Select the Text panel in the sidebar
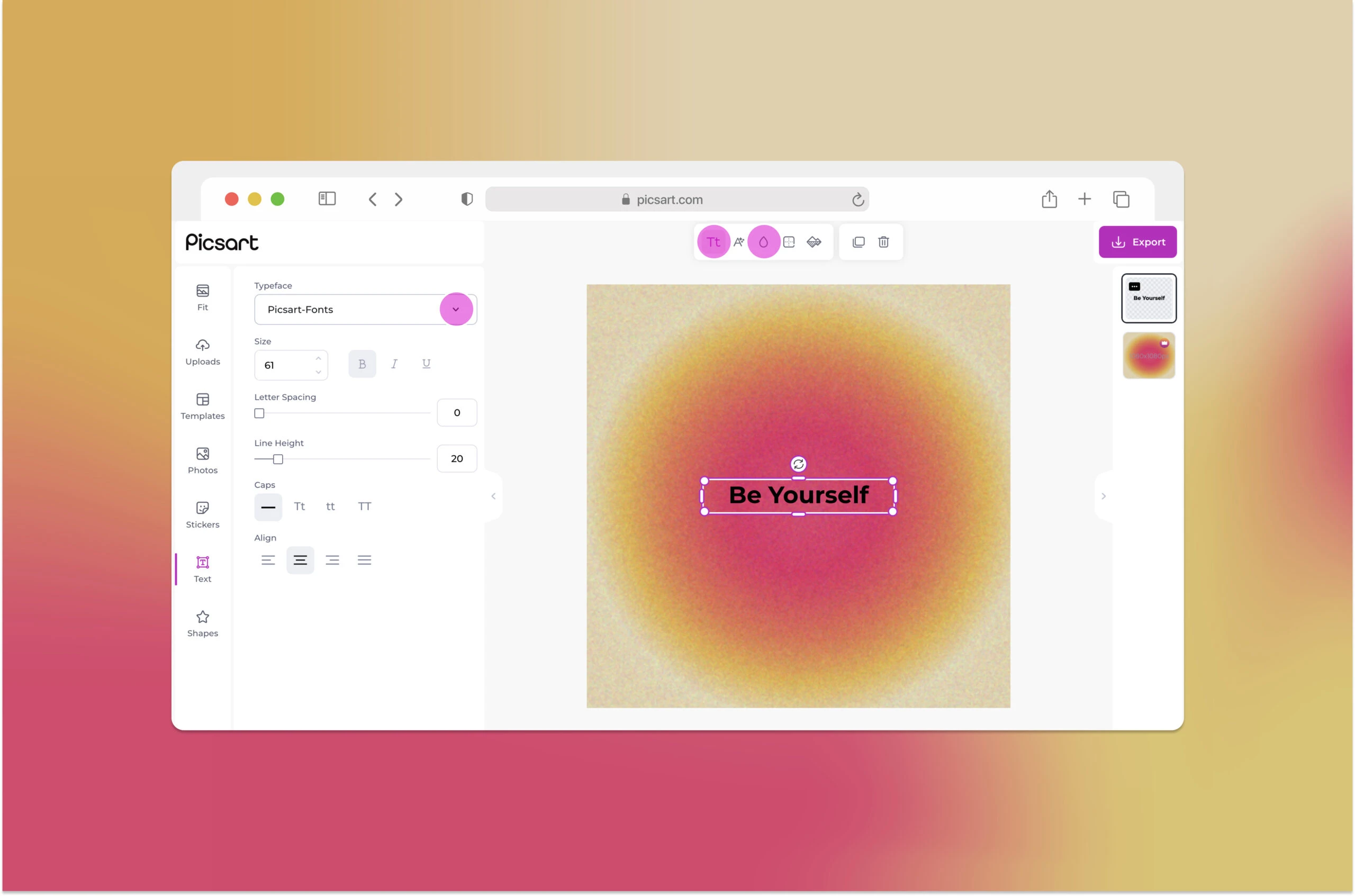 coord(202,568)
